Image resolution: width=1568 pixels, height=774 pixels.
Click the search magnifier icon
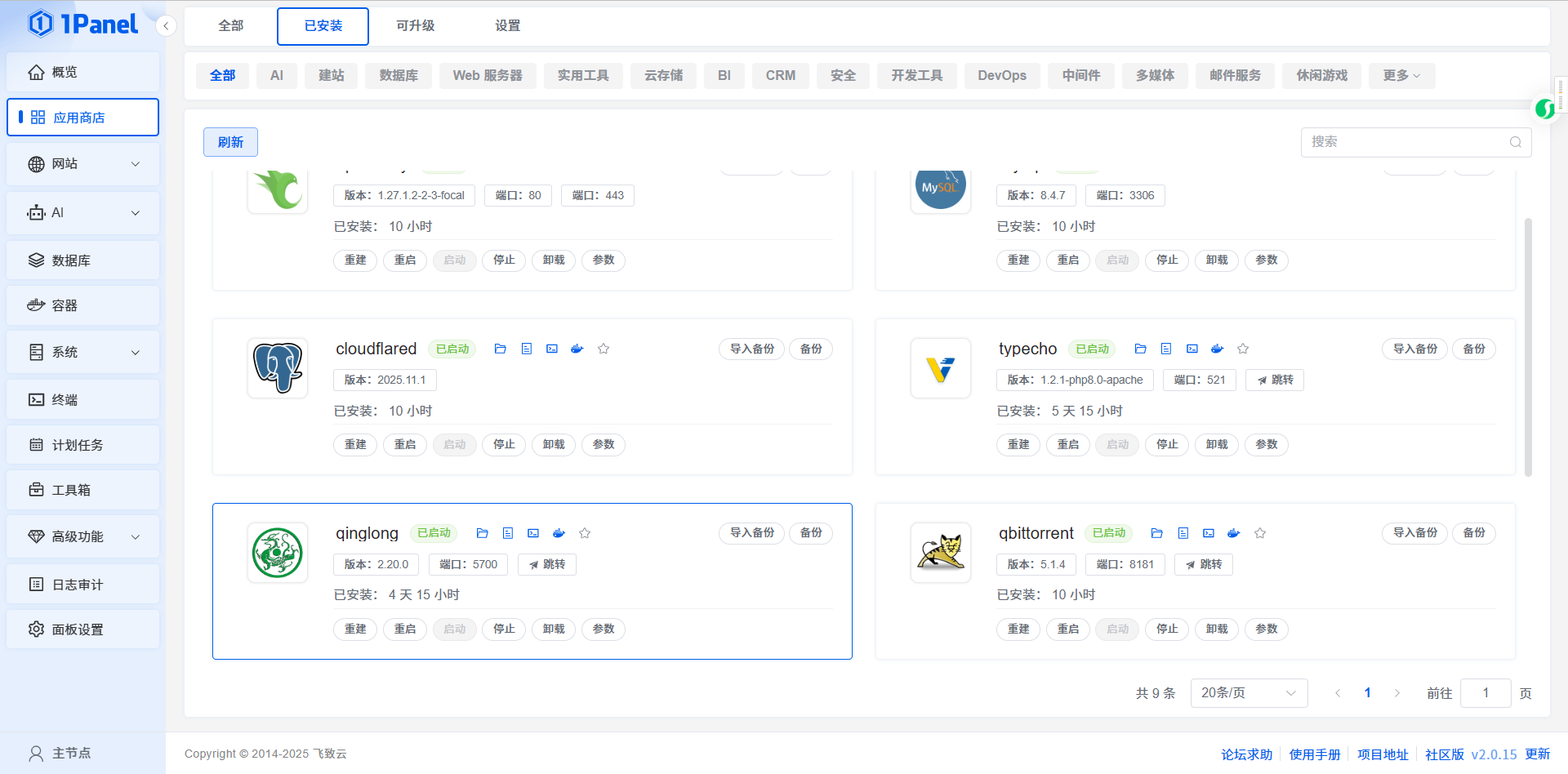(x=1515, y=142)
